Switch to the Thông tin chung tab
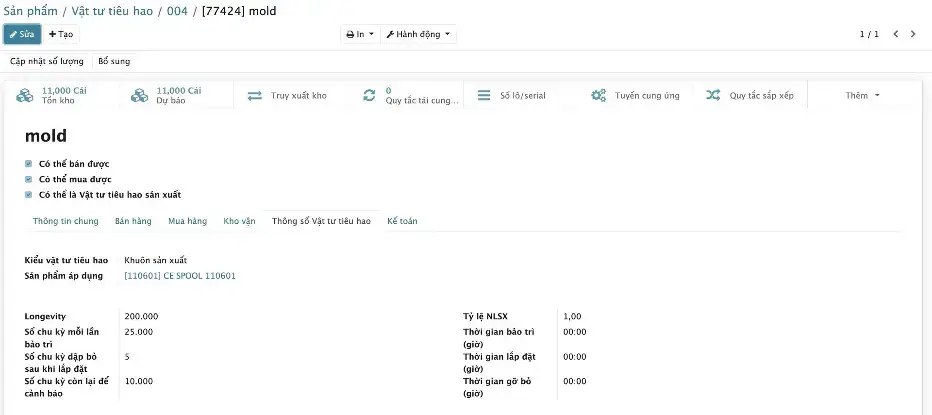 coord(65,221)
